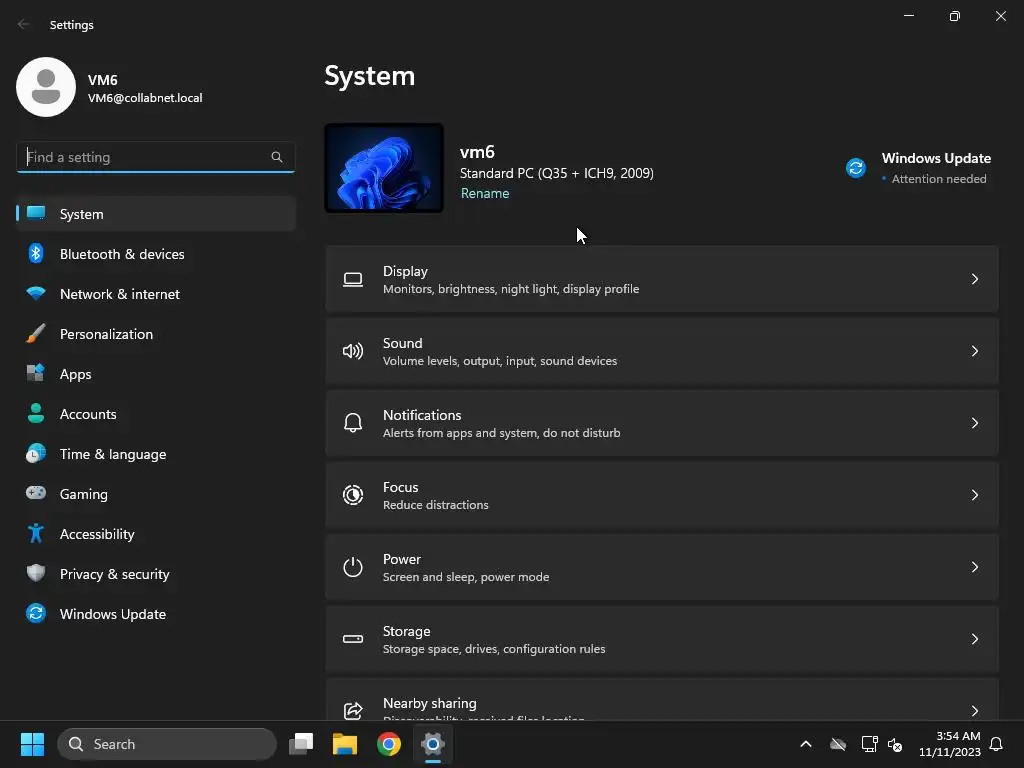Image resolution: width=1024 pixels, height=768 pixels.
Task: Open Task View from the taskbar
Action: (301, 744)
